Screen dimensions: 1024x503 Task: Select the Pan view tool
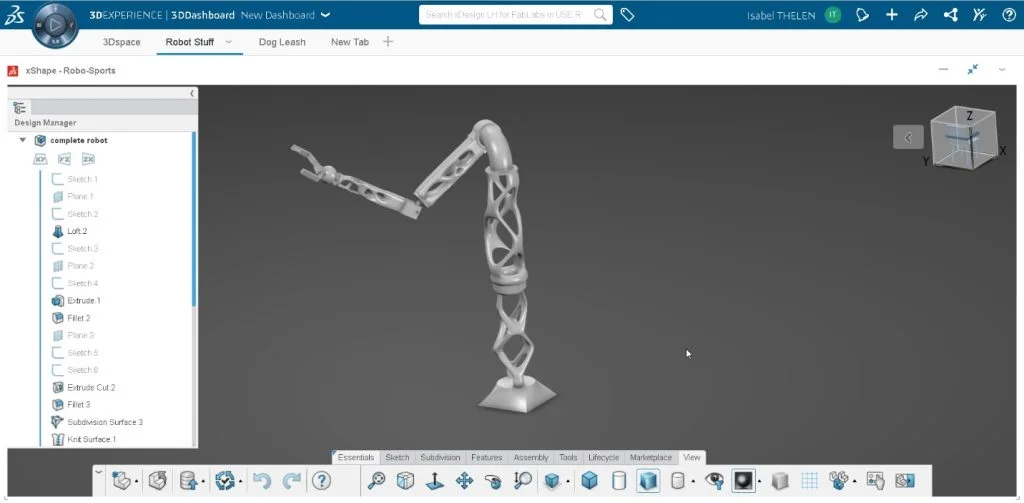coord(464,481)
